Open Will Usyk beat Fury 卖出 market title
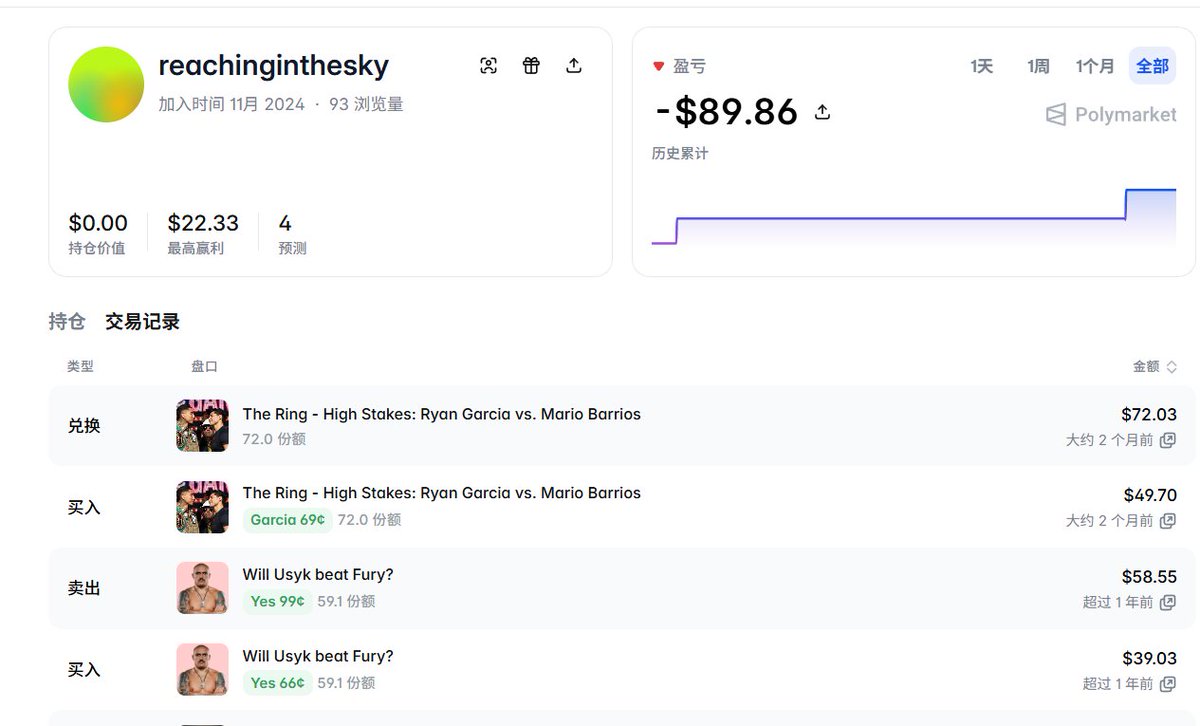 click(318, 574)
